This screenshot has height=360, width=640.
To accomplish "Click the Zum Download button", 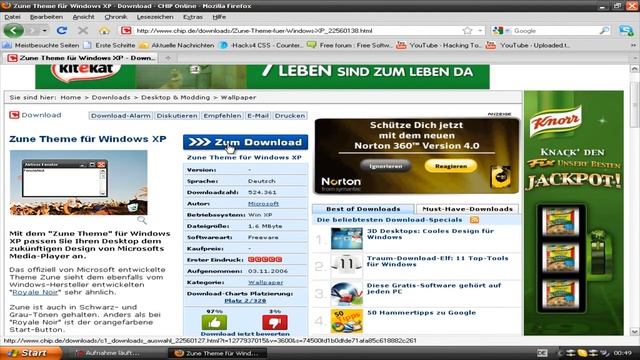I will pos(245,142).
